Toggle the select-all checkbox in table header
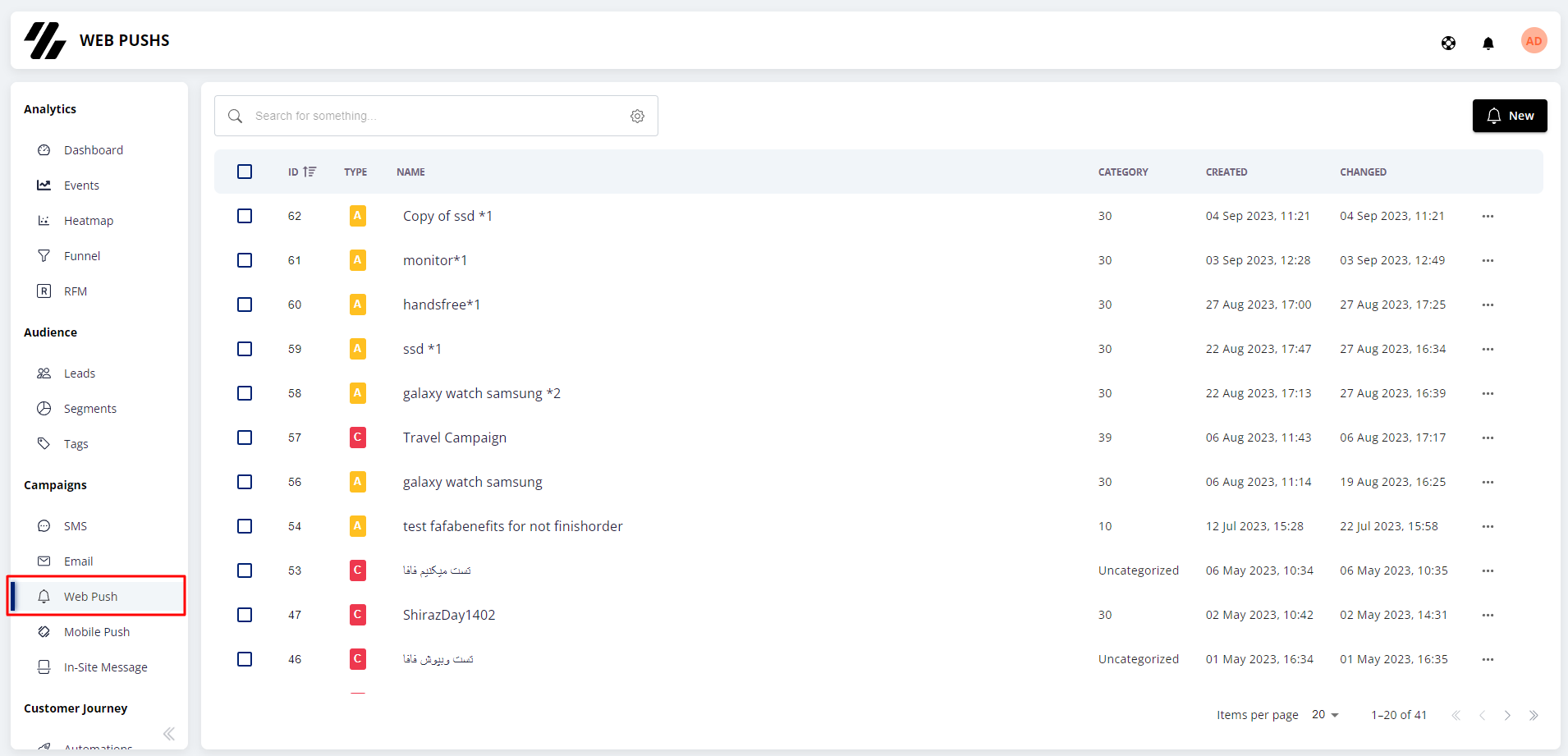This screenshot has height=756, width=1568. [x=245, y=172]
